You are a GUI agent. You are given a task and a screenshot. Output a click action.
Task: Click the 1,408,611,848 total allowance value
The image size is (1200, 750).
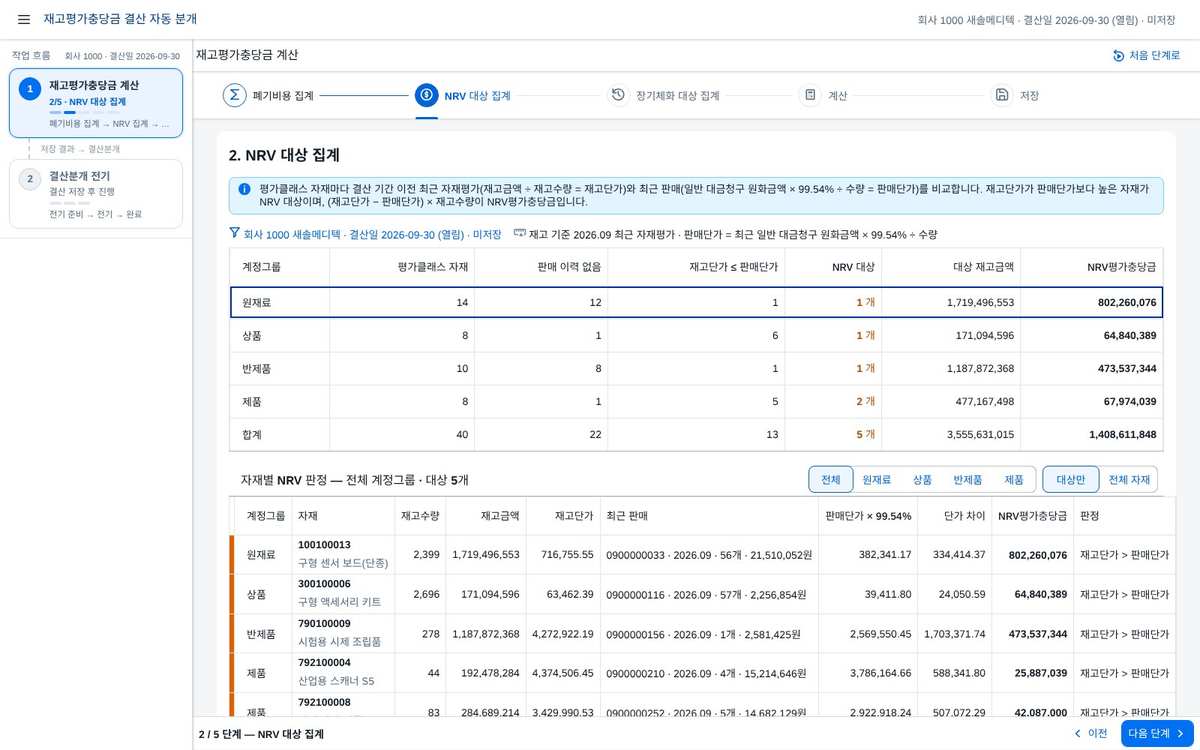pyautogui.click(x=1123, y=435)
